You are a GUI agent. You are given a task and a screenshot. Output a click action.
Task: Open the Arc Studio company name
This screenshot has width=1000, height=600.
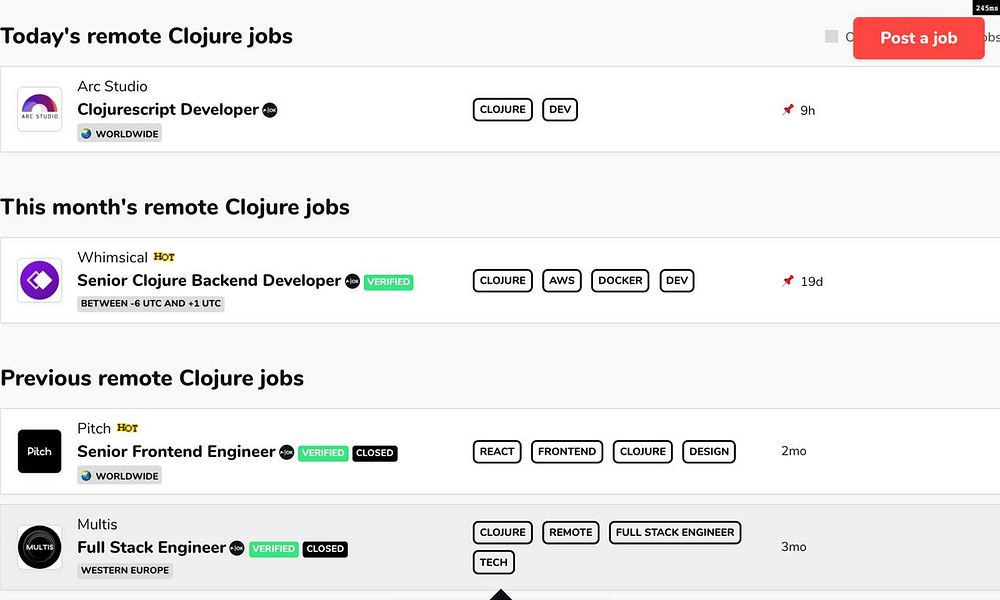[112, 86]
